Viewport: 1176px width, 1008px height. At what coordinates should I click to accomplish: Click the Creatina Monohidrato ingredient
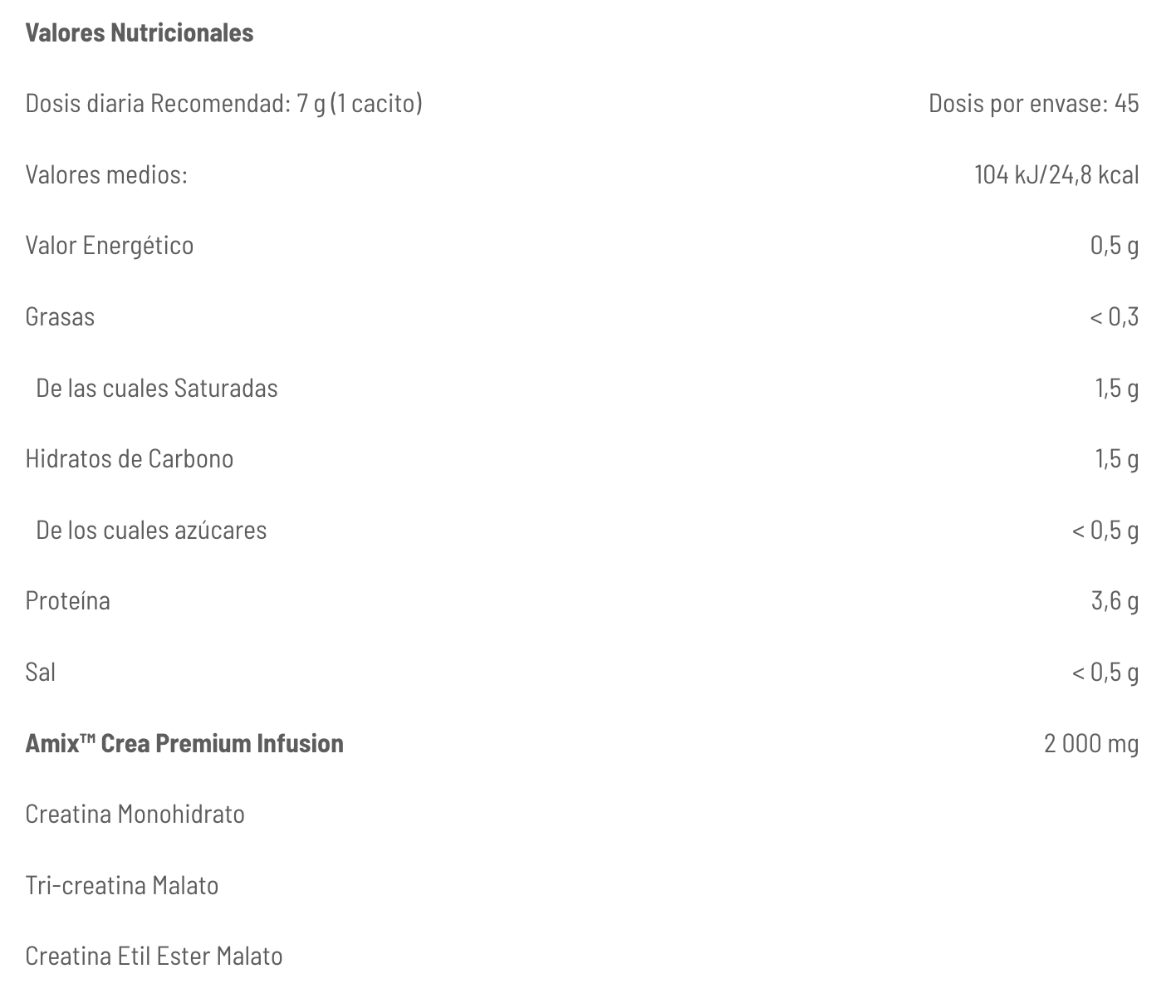coord(135,815)
